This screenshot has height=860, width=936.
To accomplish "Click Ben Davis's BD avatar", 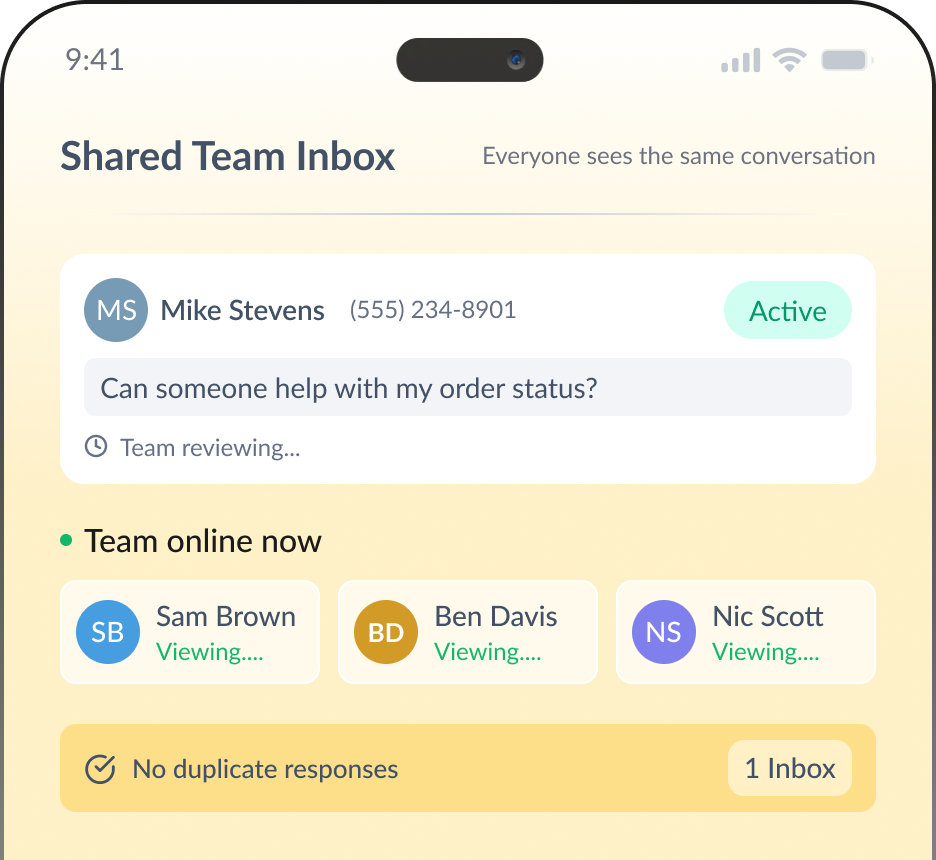I will [x=386, y=632].
